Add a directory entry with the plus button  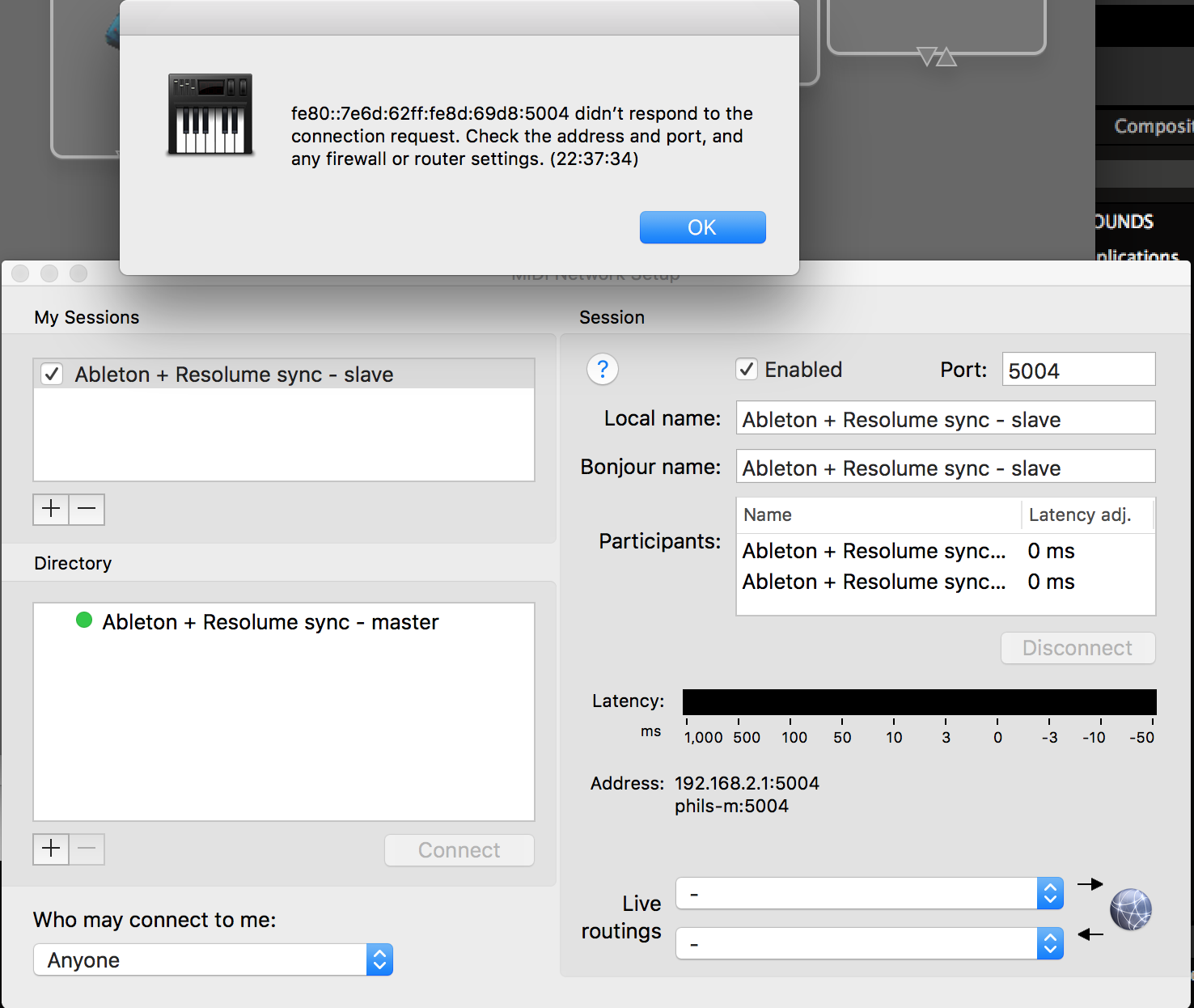pyautogui.click(x=51, y=849)
